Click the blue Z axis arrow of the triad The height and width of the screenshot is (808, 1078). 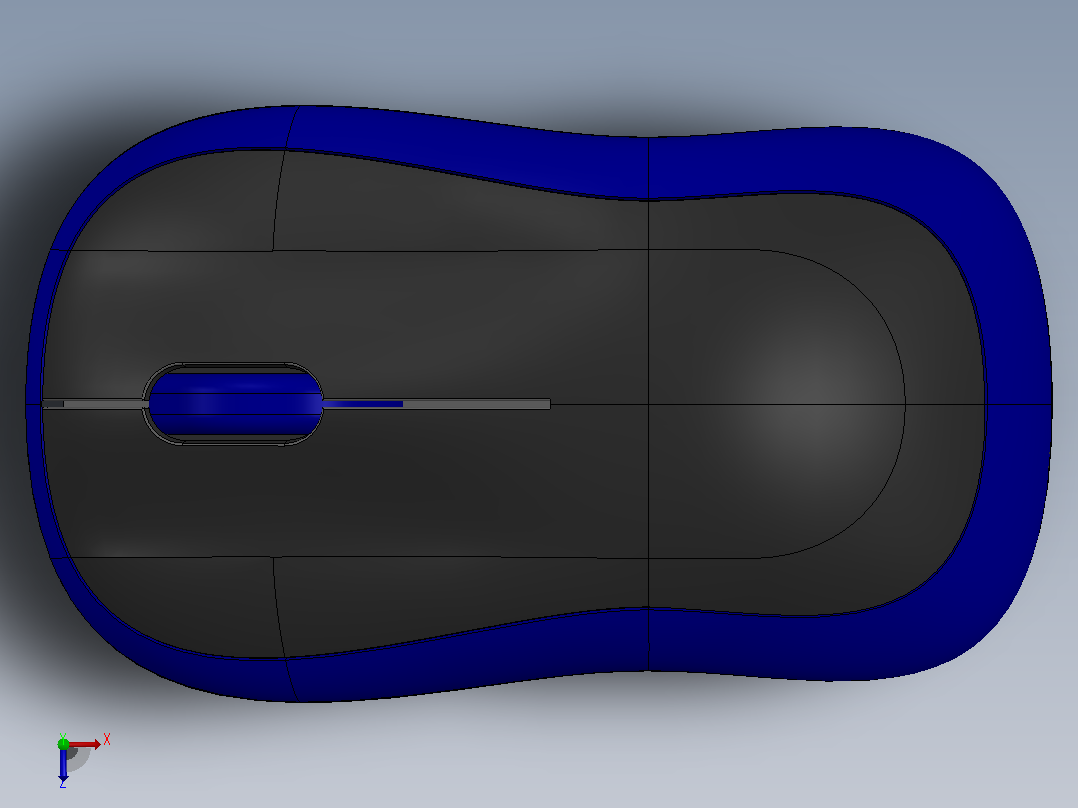[x=63, y=765]
